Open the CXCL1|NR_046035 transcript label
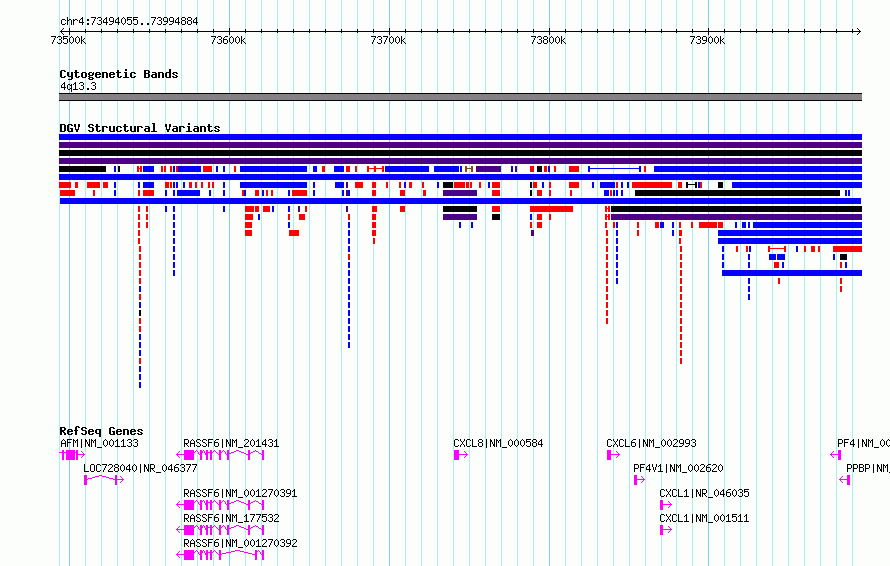The width and height of the screenshot is (890, 566). click(x=704, y=493)
